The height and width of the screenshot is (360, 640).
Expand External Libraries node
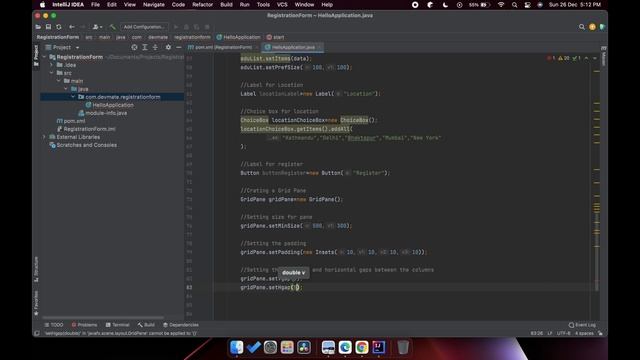pyautogui.click(x=44, y=137)
